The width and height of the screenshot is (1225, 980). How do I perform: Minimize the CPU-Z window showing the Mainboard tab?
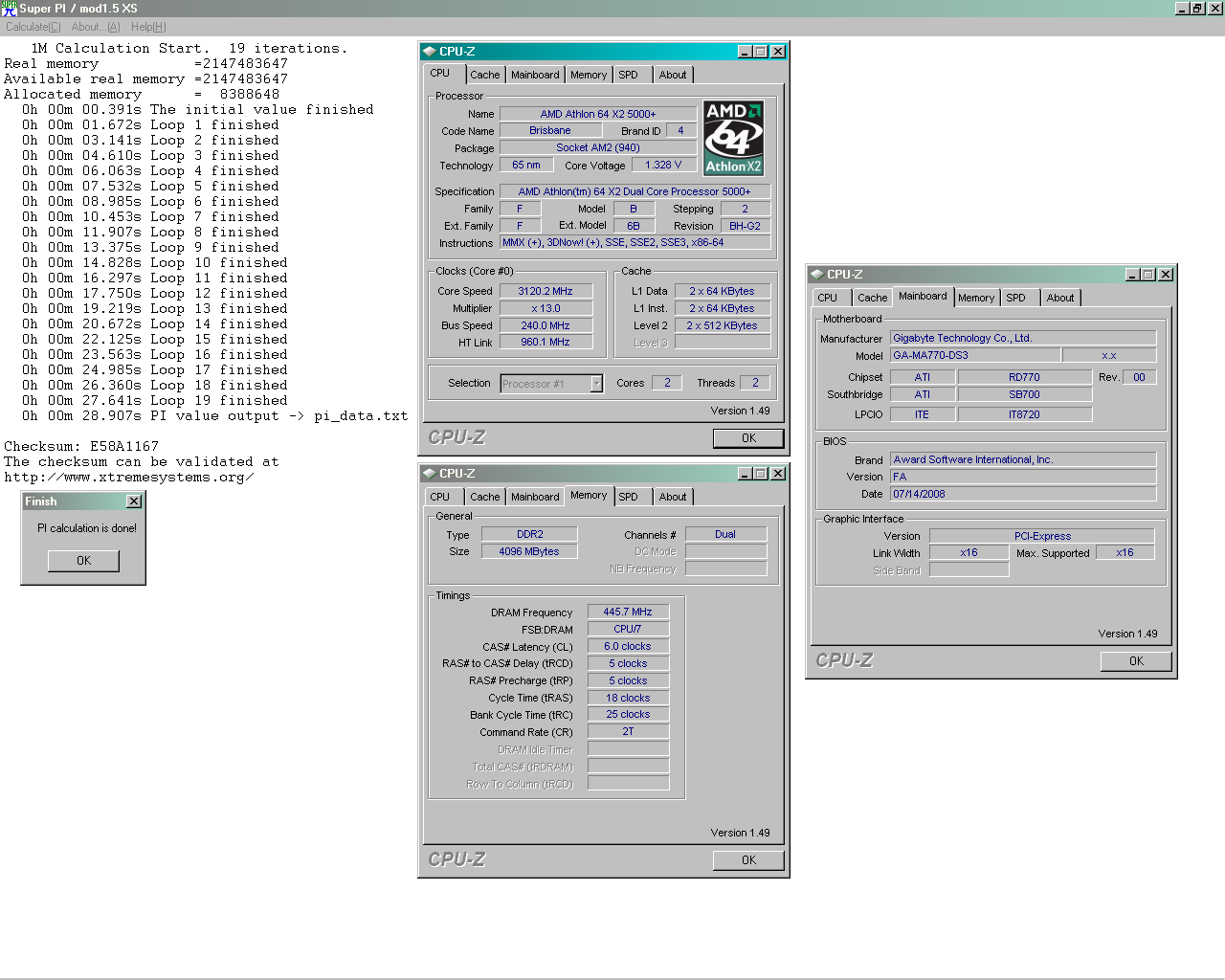tap(1133, 275)
